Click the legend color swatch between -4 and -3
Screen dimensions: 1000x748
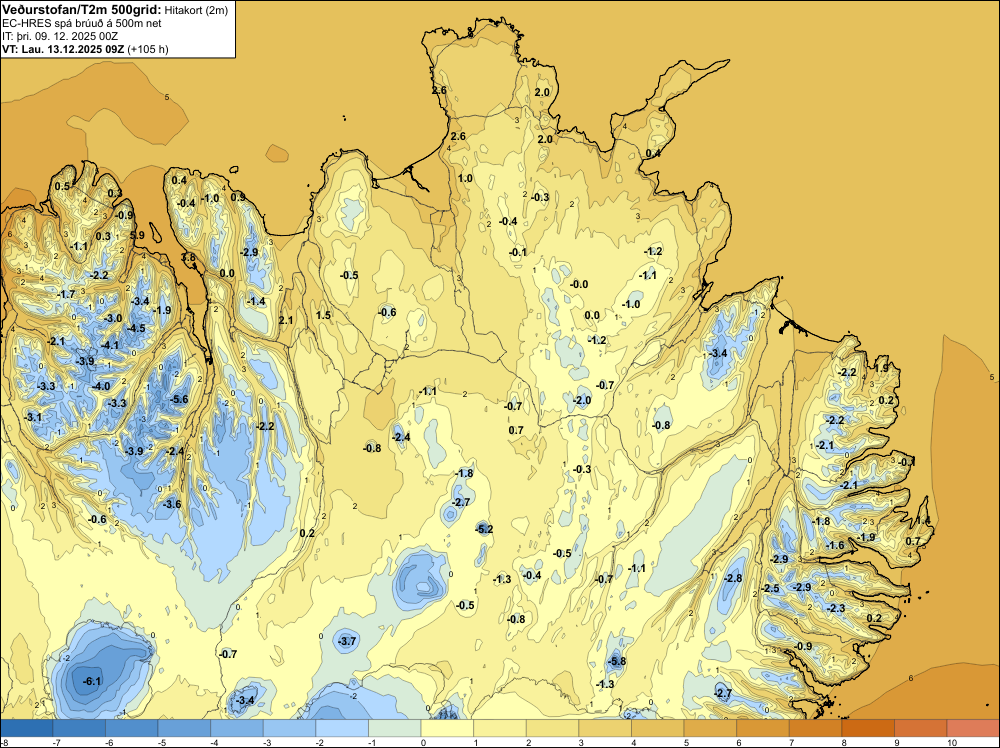pos(237,728)
